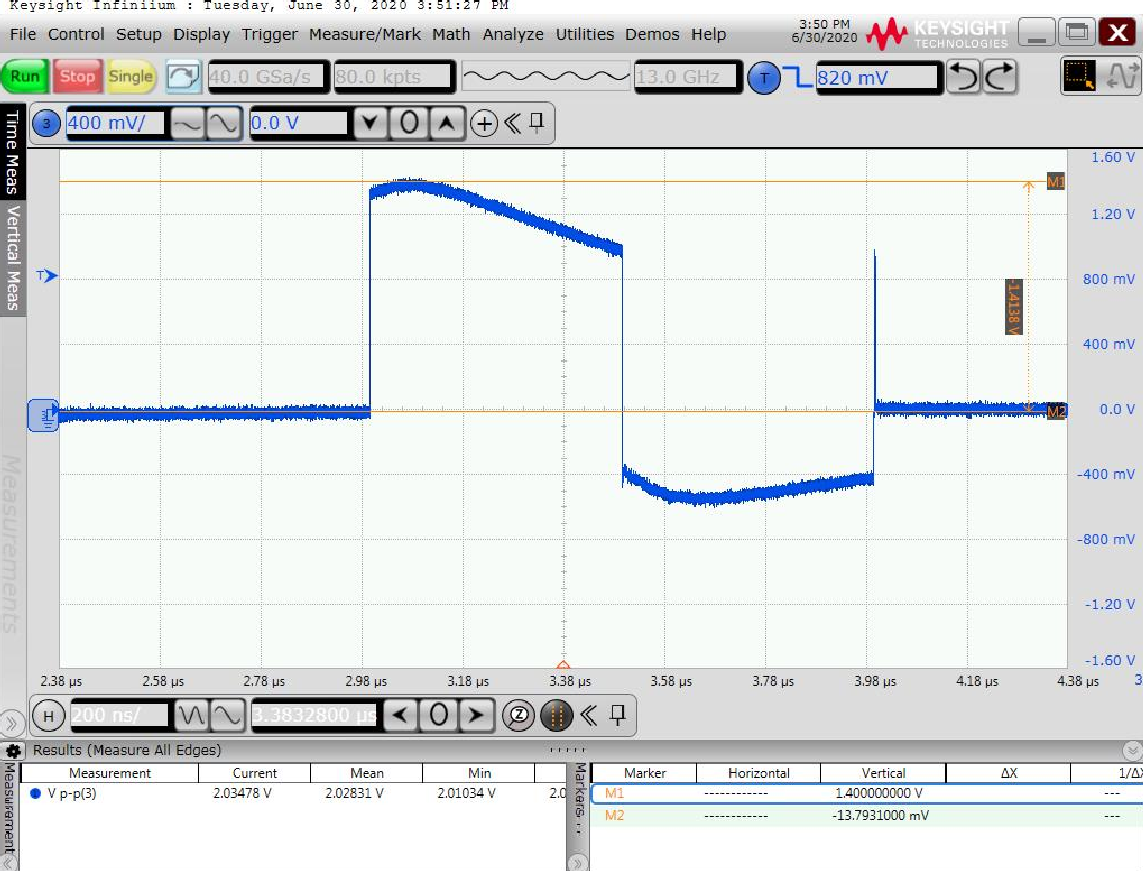Image resolution: width=1143 pixels, height=871 pixels.
Task: Click the 200 ns/ time scale field
Action: (x=120, y=716)
